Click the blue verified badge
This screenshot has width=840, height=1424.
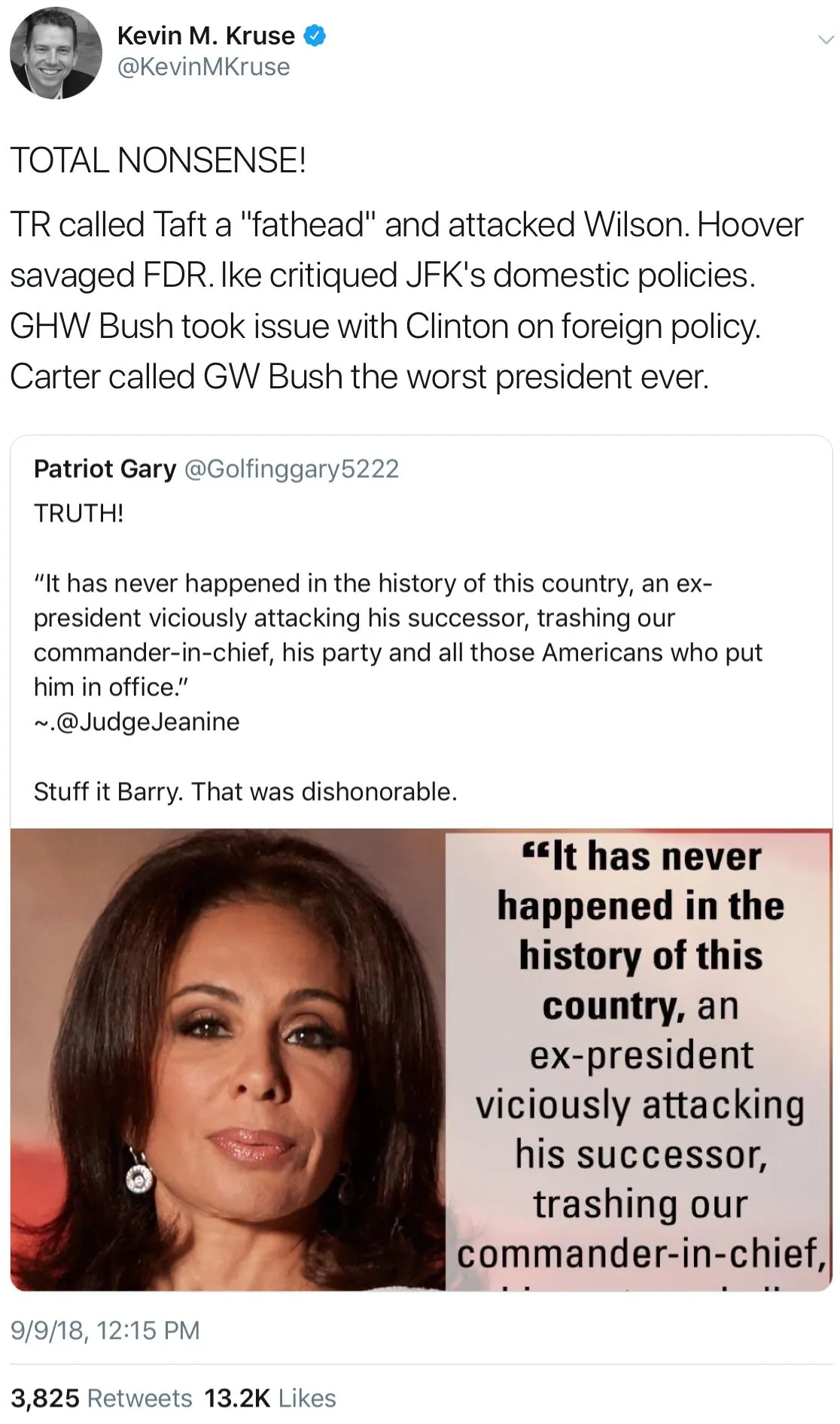315,35
